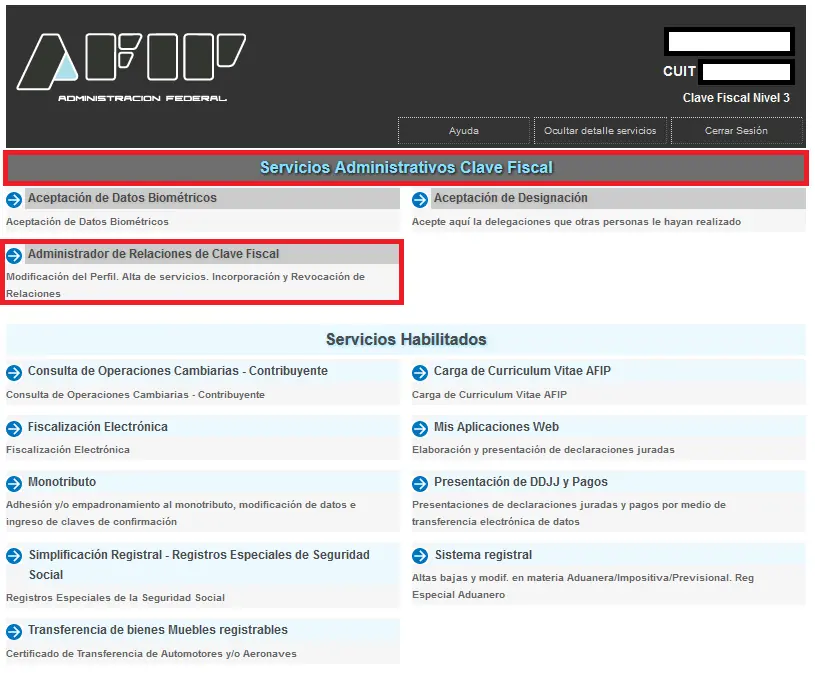The image size is (815, 673).
Task: Open Carga de Curriculum Vitae AFIP
Action: click(x=522, y=371)
